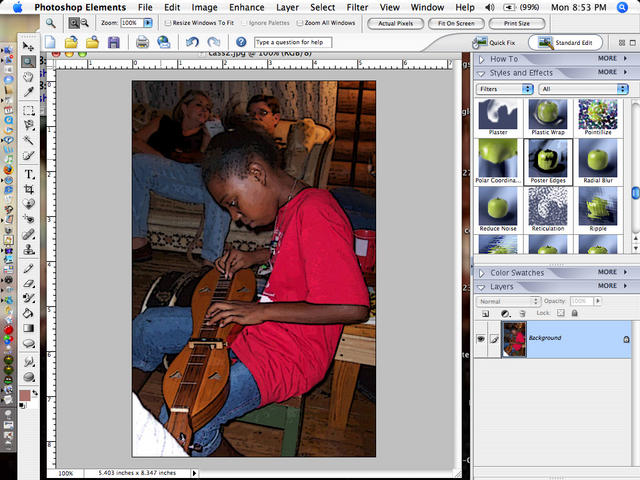Expand the Color Swatches panel
The image size is (640, 480).
[x=482, y=273]
